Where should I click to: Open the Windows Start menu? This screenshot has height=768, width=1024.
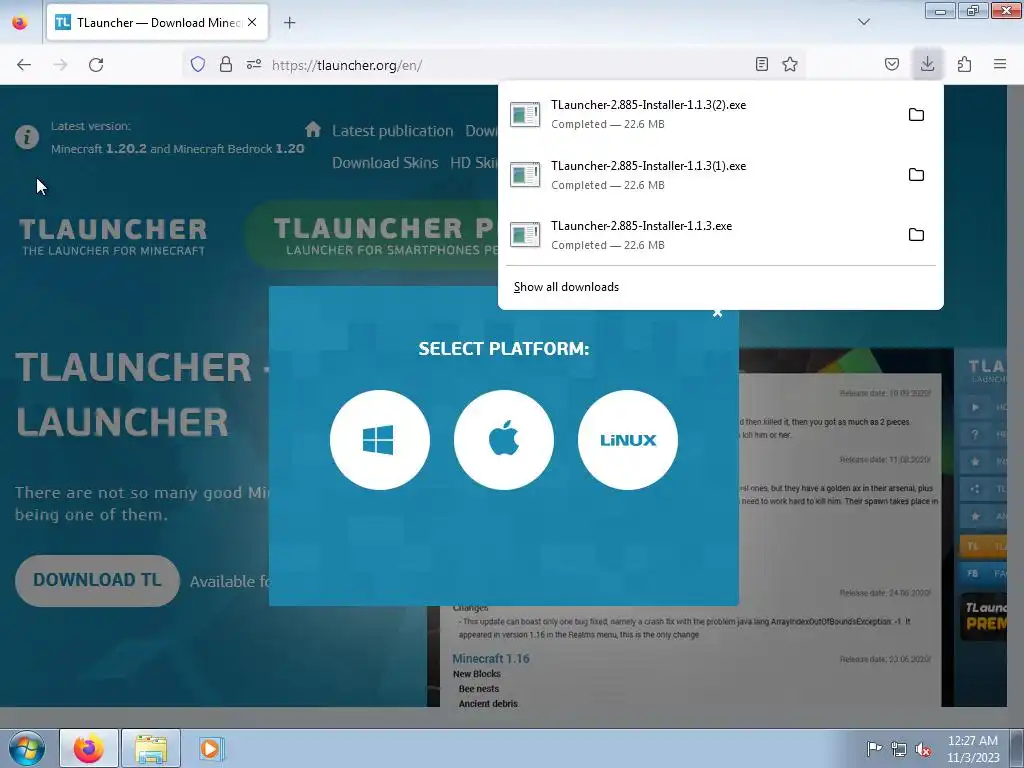tap(27, 748)
